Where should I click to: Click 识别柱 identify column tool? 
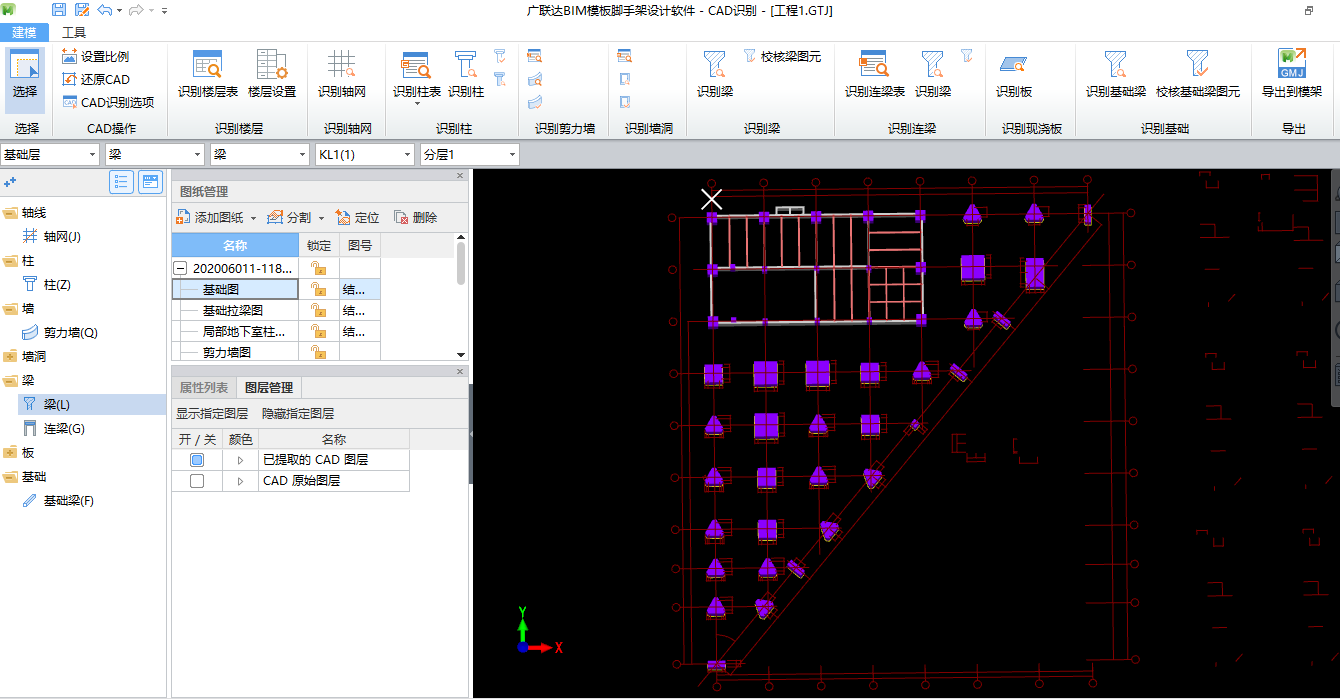pyautogui.click(x=466, y=75)
